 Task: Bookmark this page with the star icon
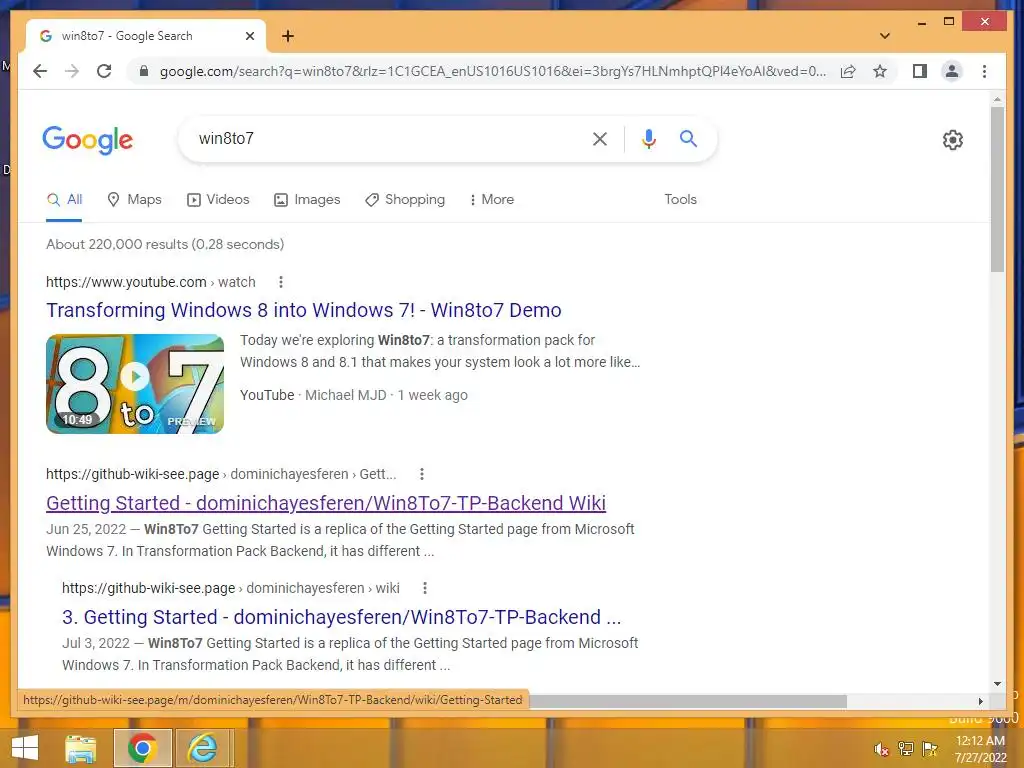[x=880, y=71]
